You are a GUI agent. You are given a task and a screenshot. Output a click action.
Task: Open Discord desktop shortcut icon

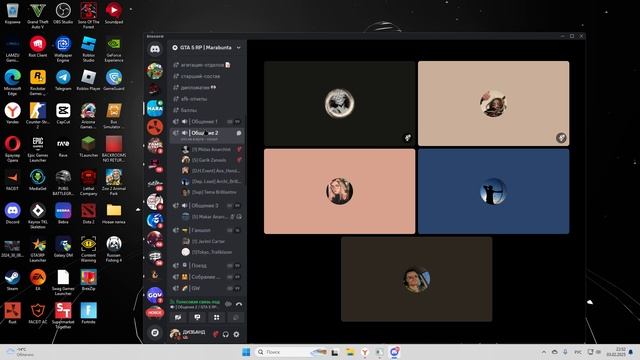point(13,213)
